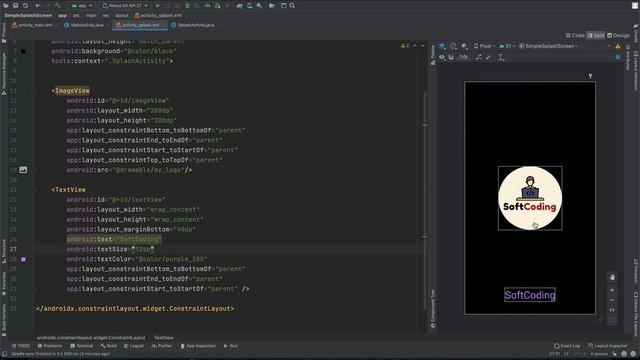Navigate back with the left arrow icon
Image resolution: width=640 pixels, height=360 pixels.
(x=38, y=5)
